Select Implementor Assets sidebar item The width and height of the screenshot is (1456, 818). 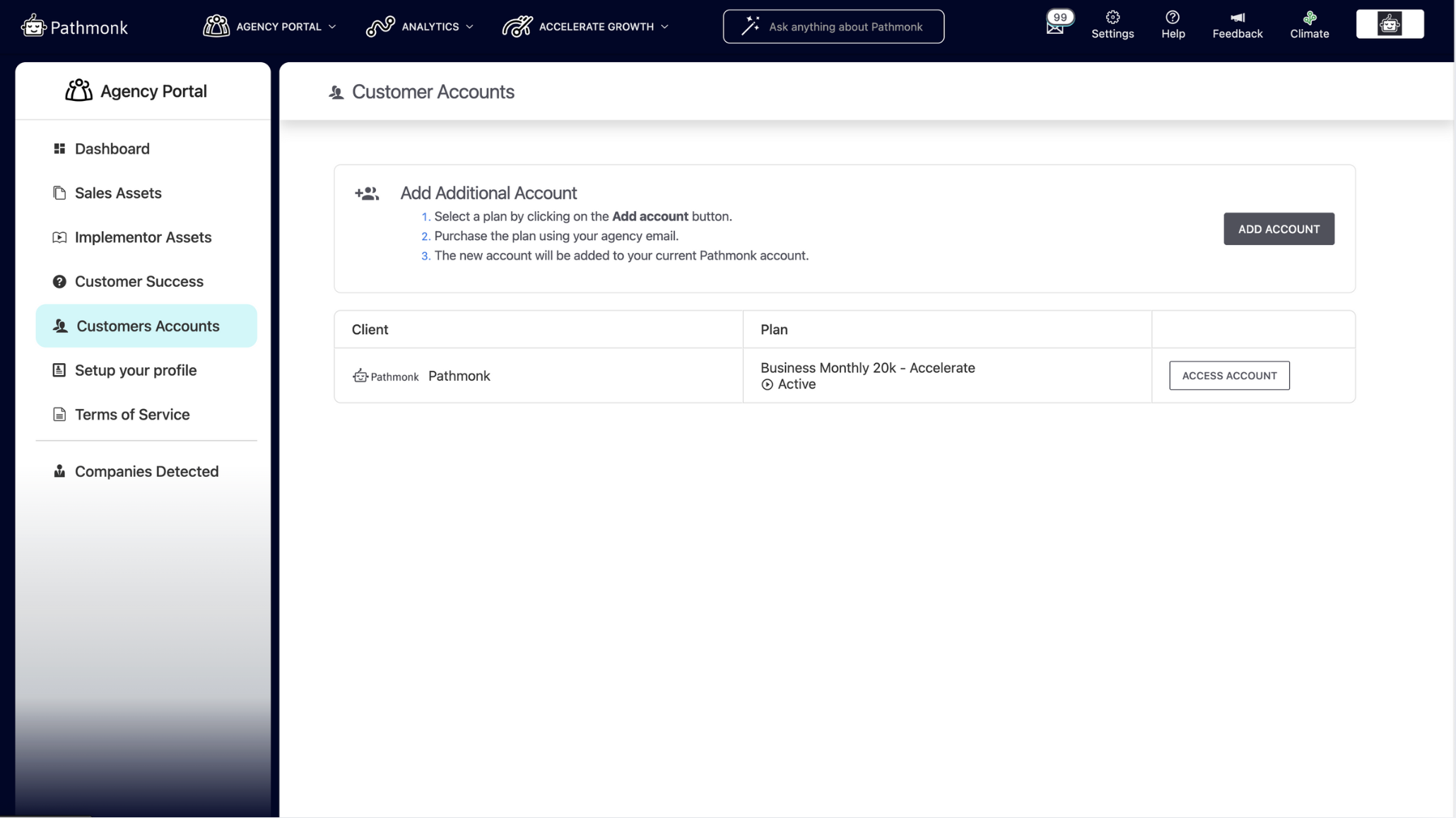tap(143, 237)
